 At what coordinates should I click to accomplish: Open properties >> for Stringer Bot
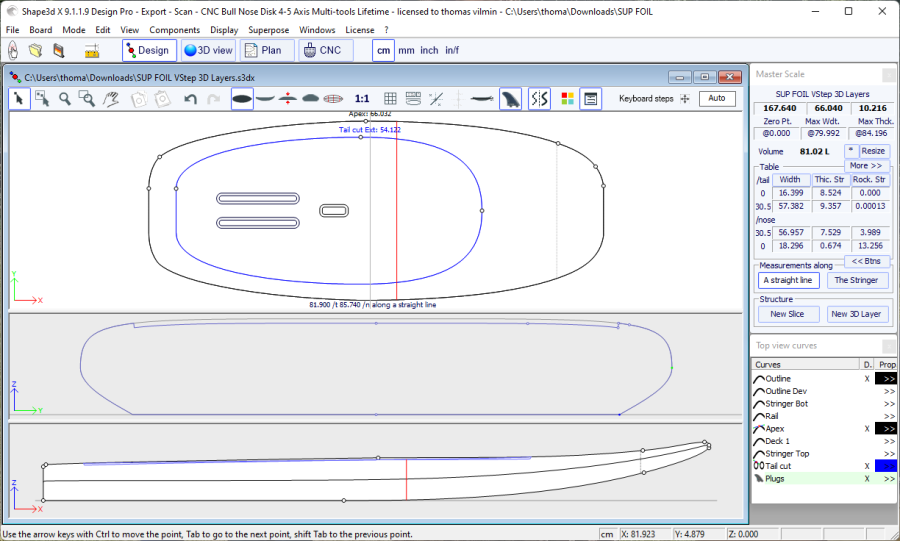pos(888,404)
